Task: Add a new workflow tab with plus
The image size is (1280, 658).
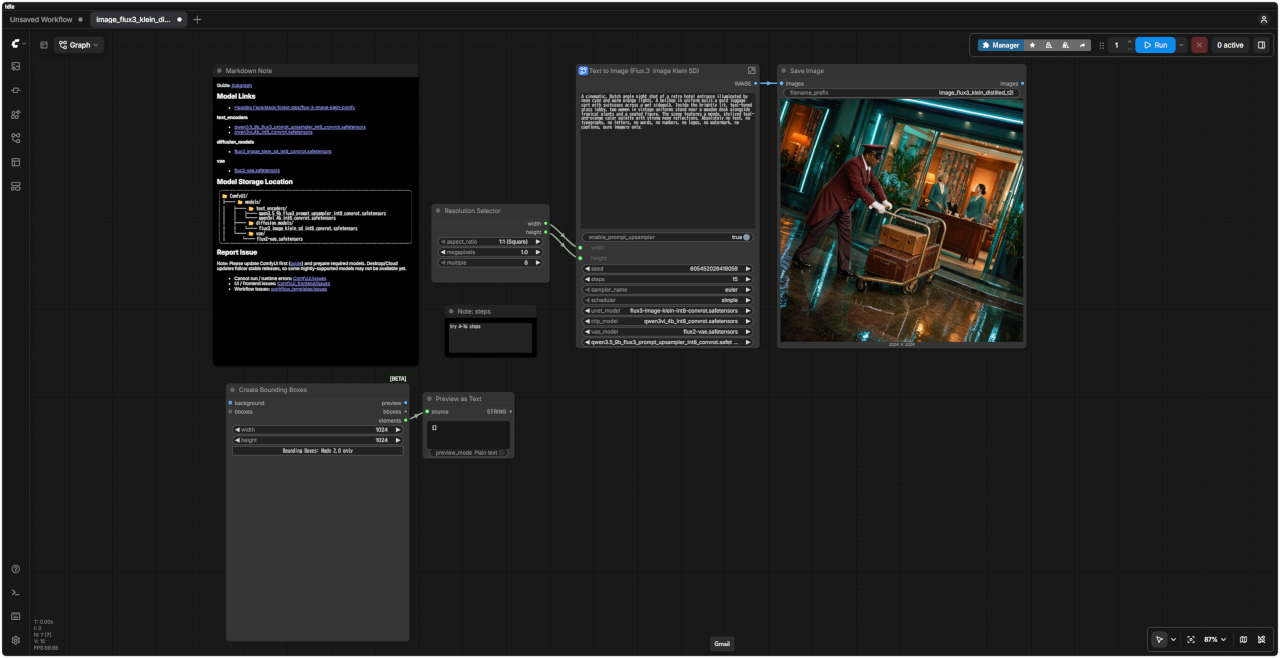Action: pos(197,19)
